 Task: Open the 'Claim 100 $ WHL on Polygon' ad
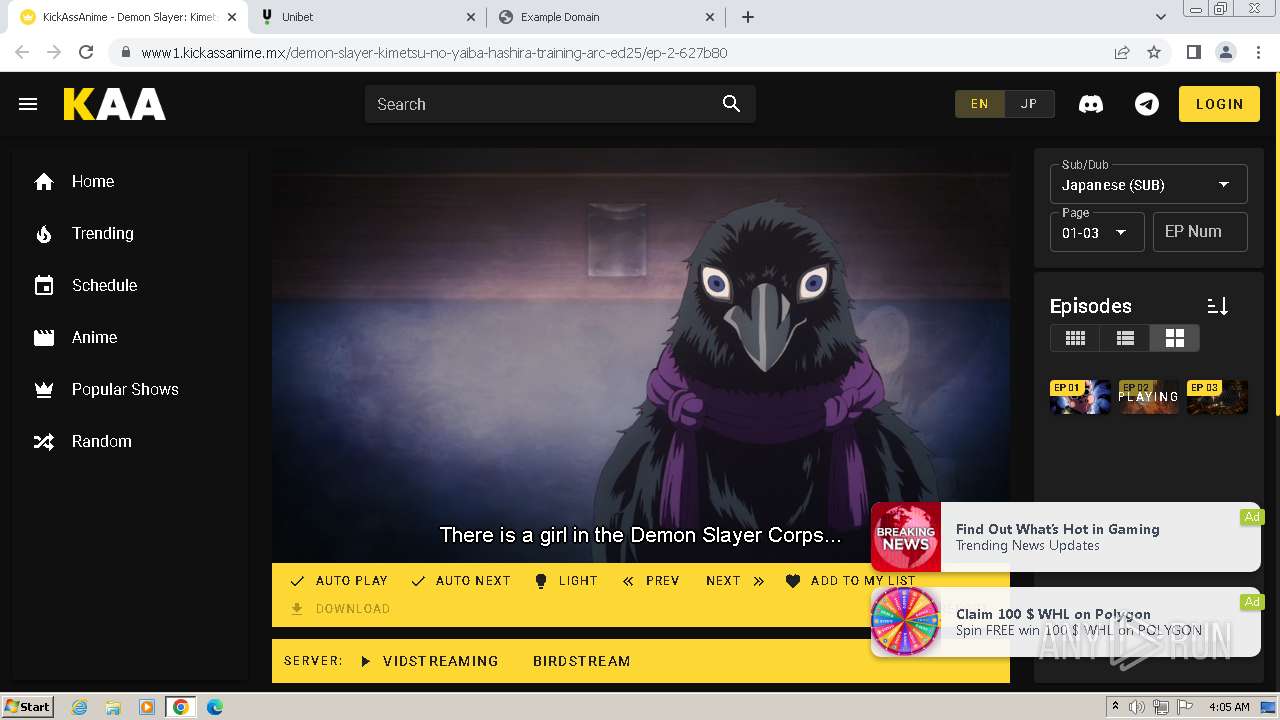(1066, 622)
